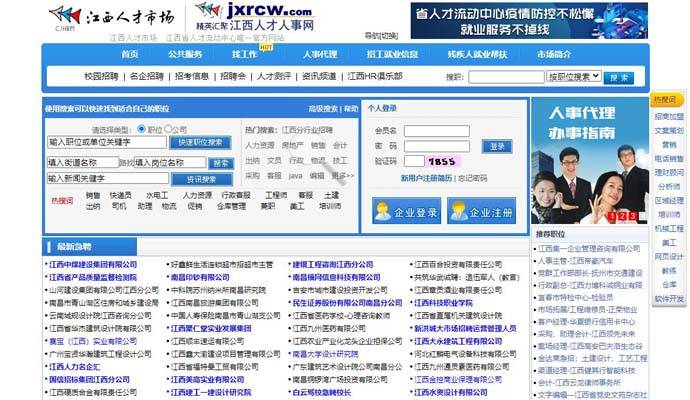Open the 名企招聘 sub-nav link
Screen dimensions: 690x400
147,76
